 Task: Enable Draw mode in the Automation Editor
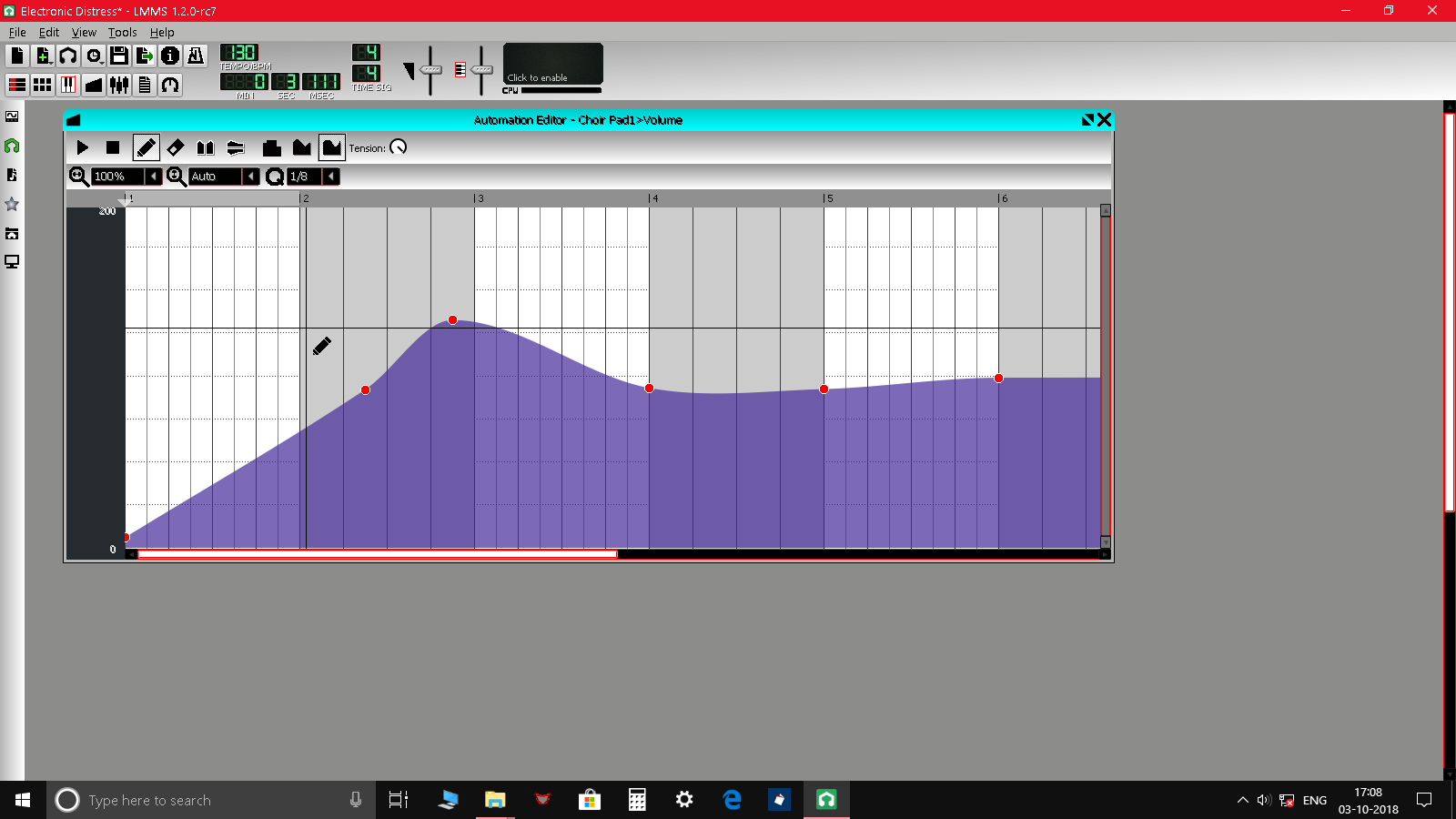coord(147,147)
